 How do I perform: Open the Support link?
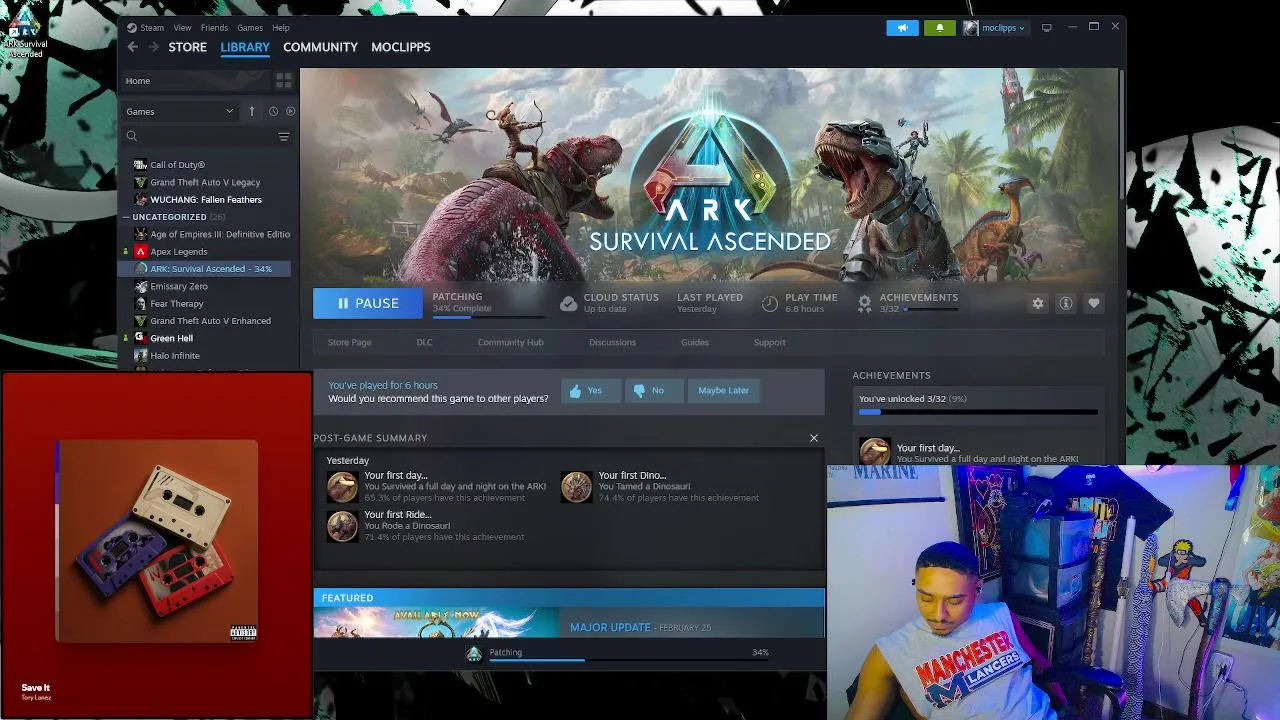(x=769, y=342)
